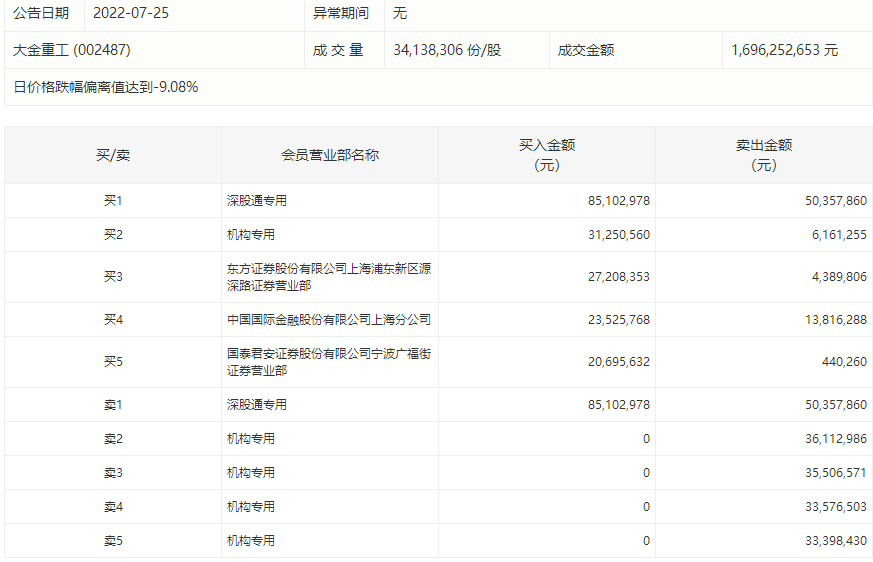The image size is (873, 562).
Task: Click the trade volume 34,138,306 份/股
Action: (x=447, y=50)
